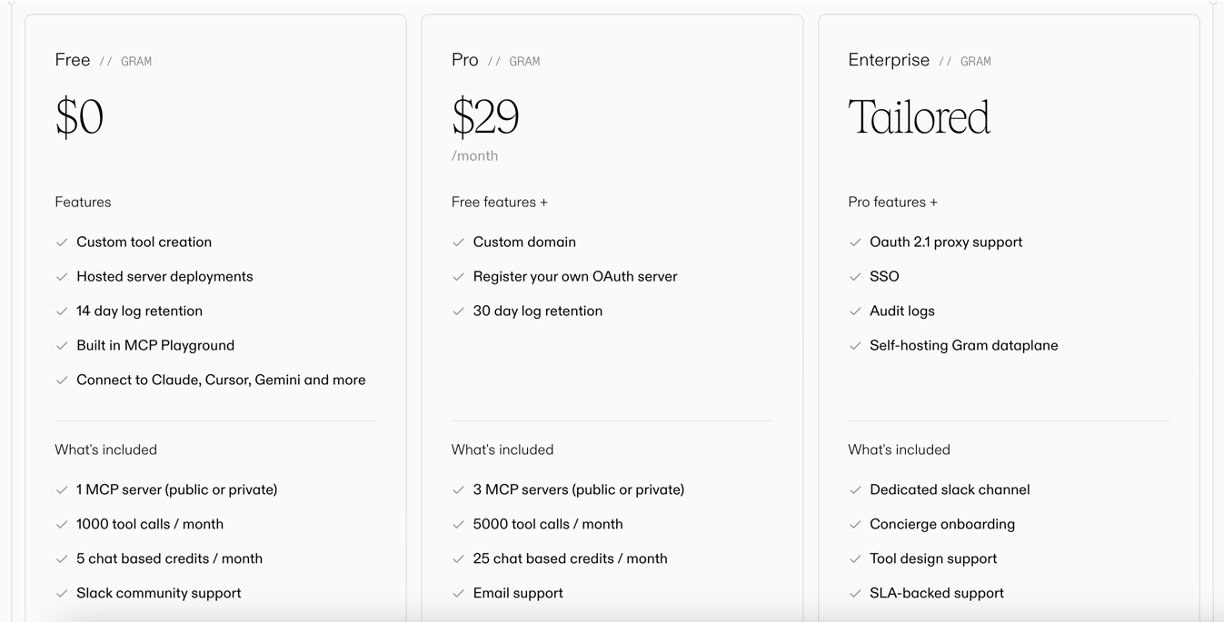This screenshot has height=622, width=1224.
Task: Click the checkmark beside 1000 tool calls / month
Action: pos(62,524)
